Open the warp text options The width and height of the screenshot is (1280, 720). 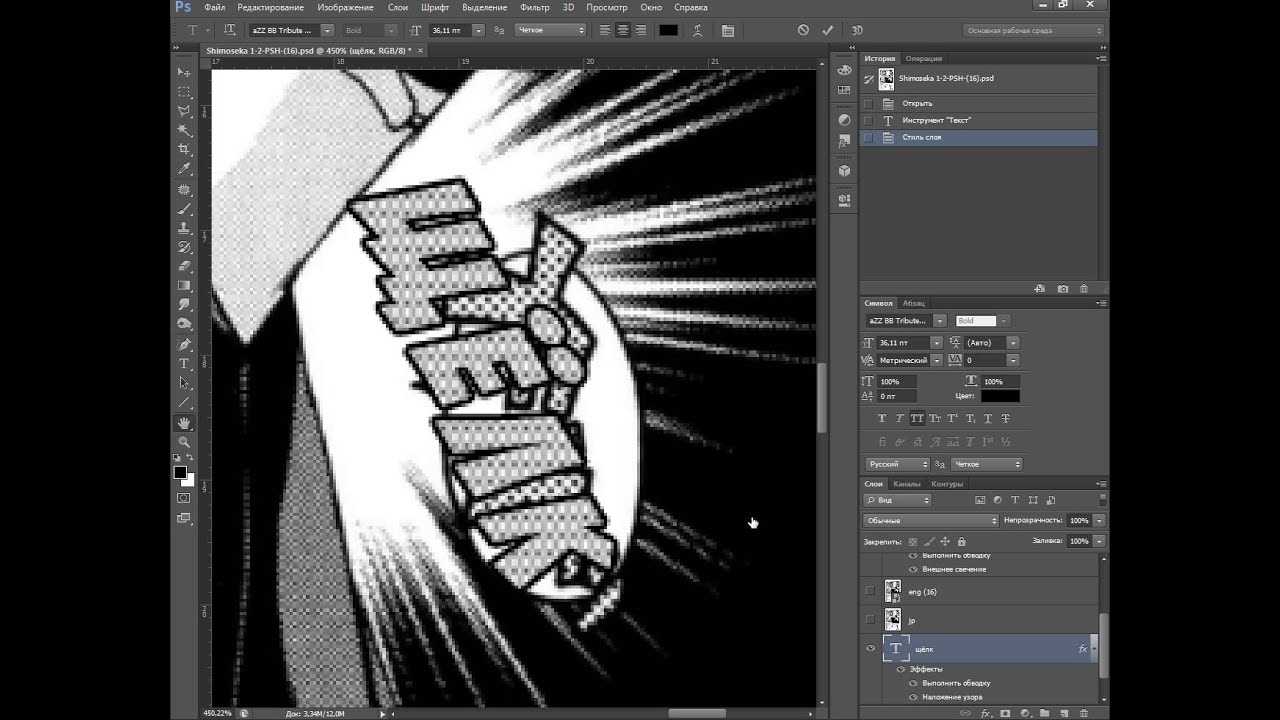699,30
